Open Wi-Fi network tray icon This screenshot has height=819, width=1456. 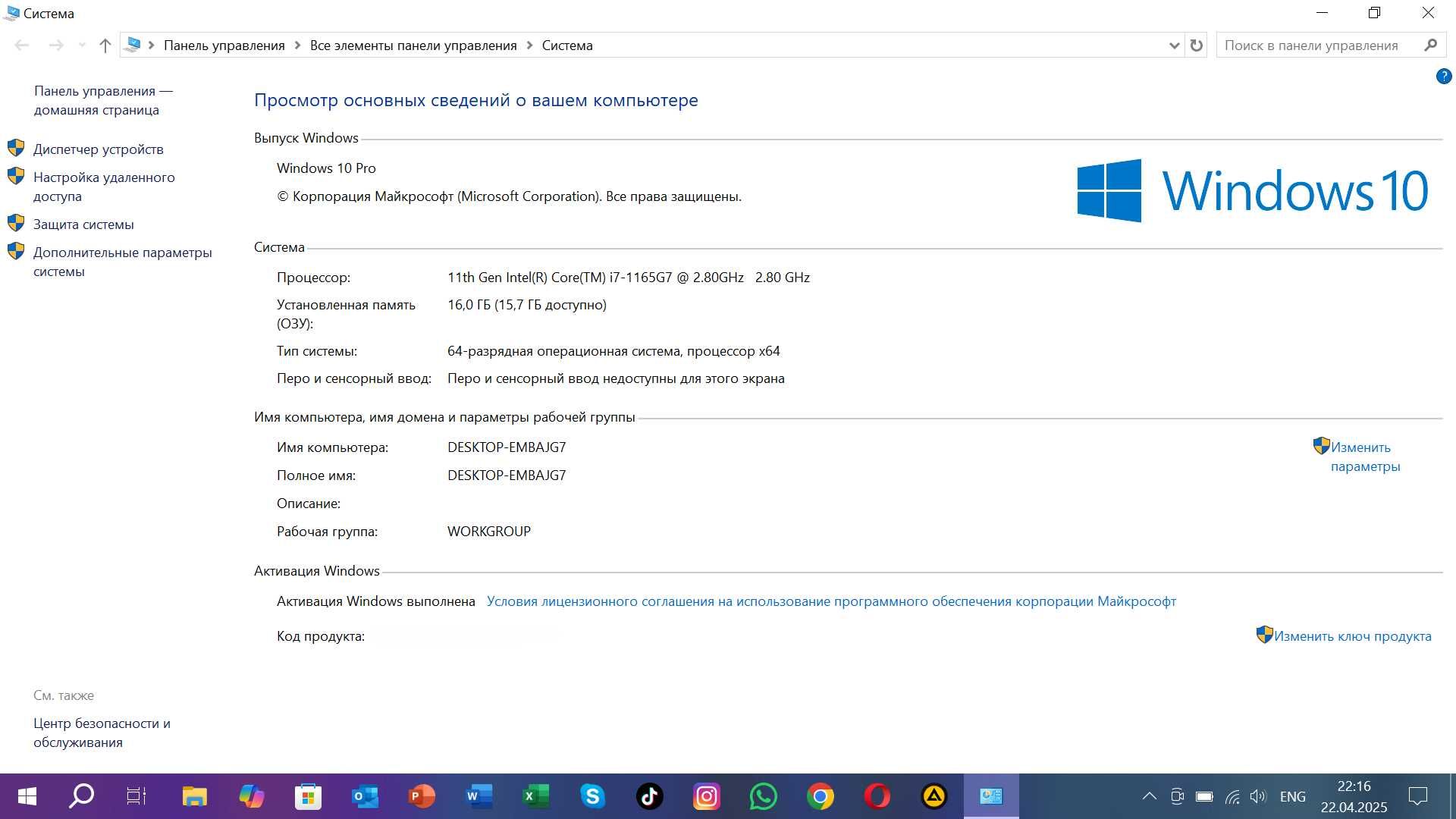1232,796
